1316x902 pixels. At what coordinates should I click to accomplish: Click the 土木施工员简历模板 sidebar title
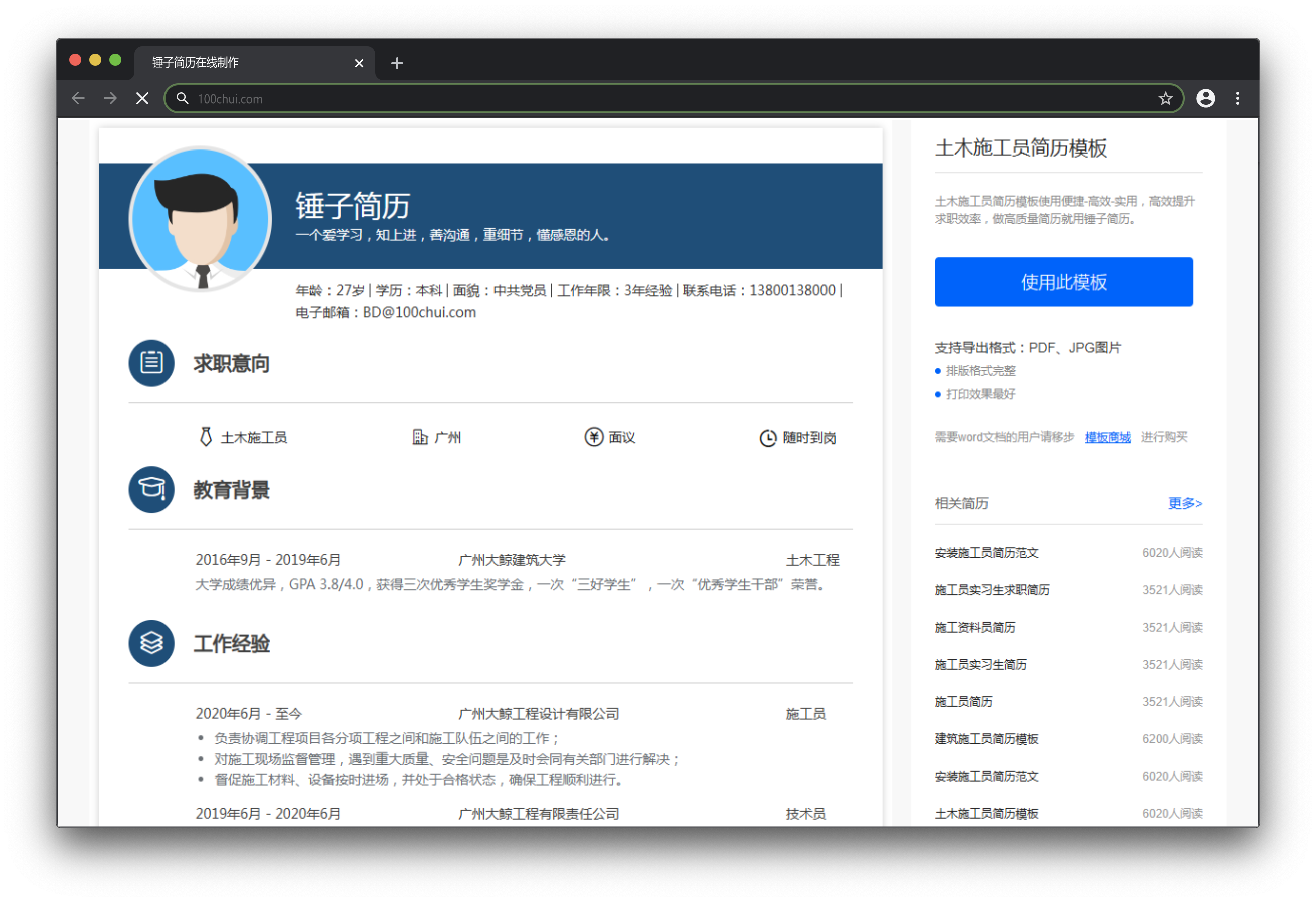(x=1021, y=148)
